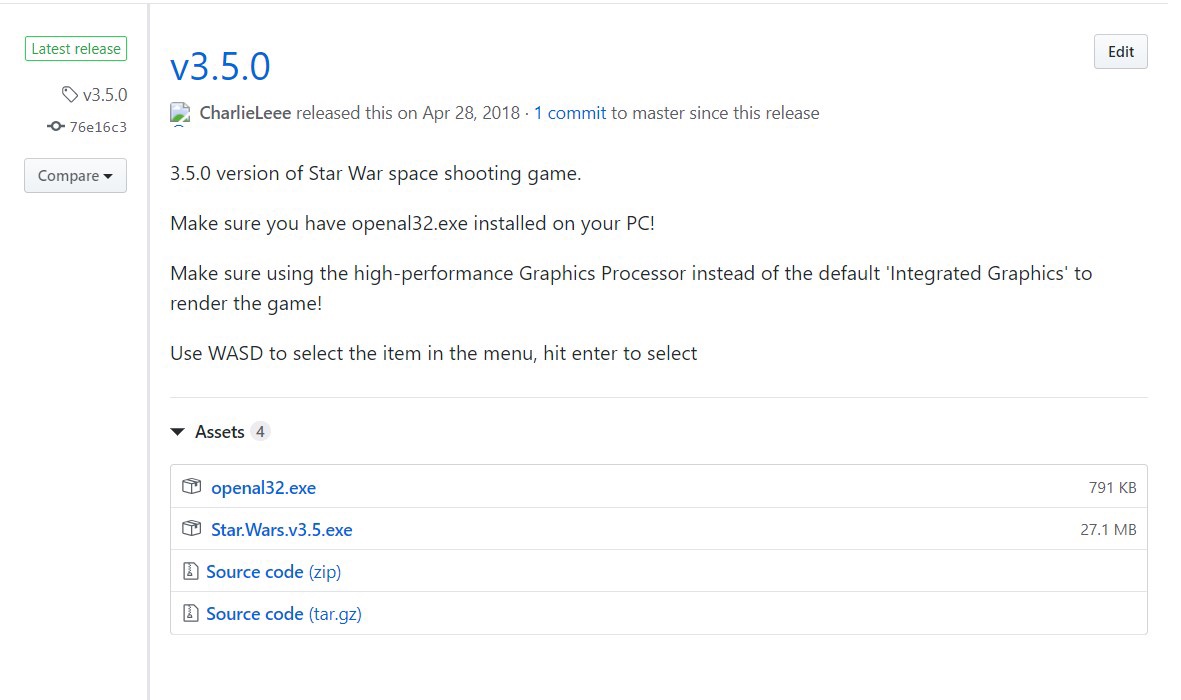
Task: Open the 1 commit link
Action: click(x=570, y=113)
